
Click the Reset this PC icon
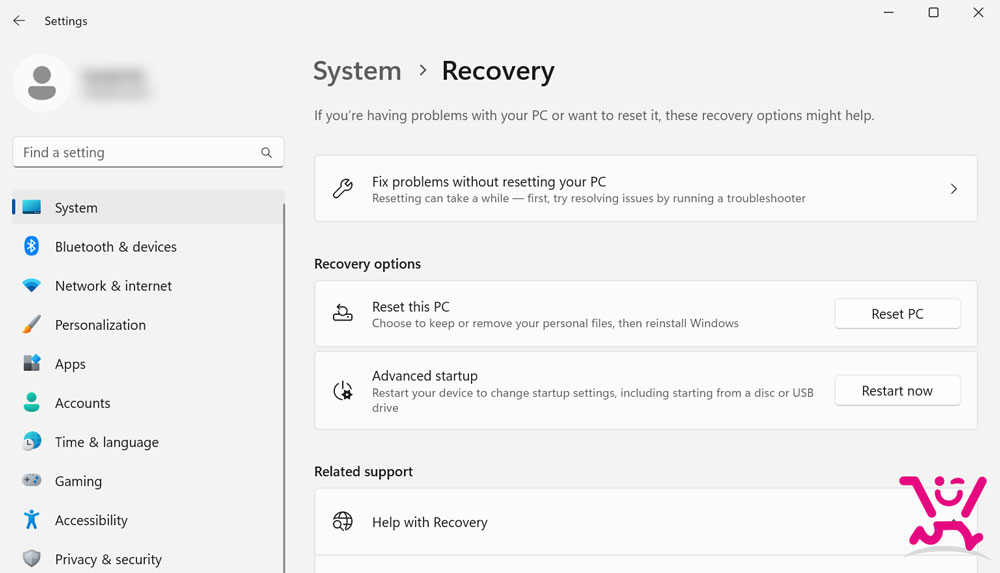click(342, 313)
